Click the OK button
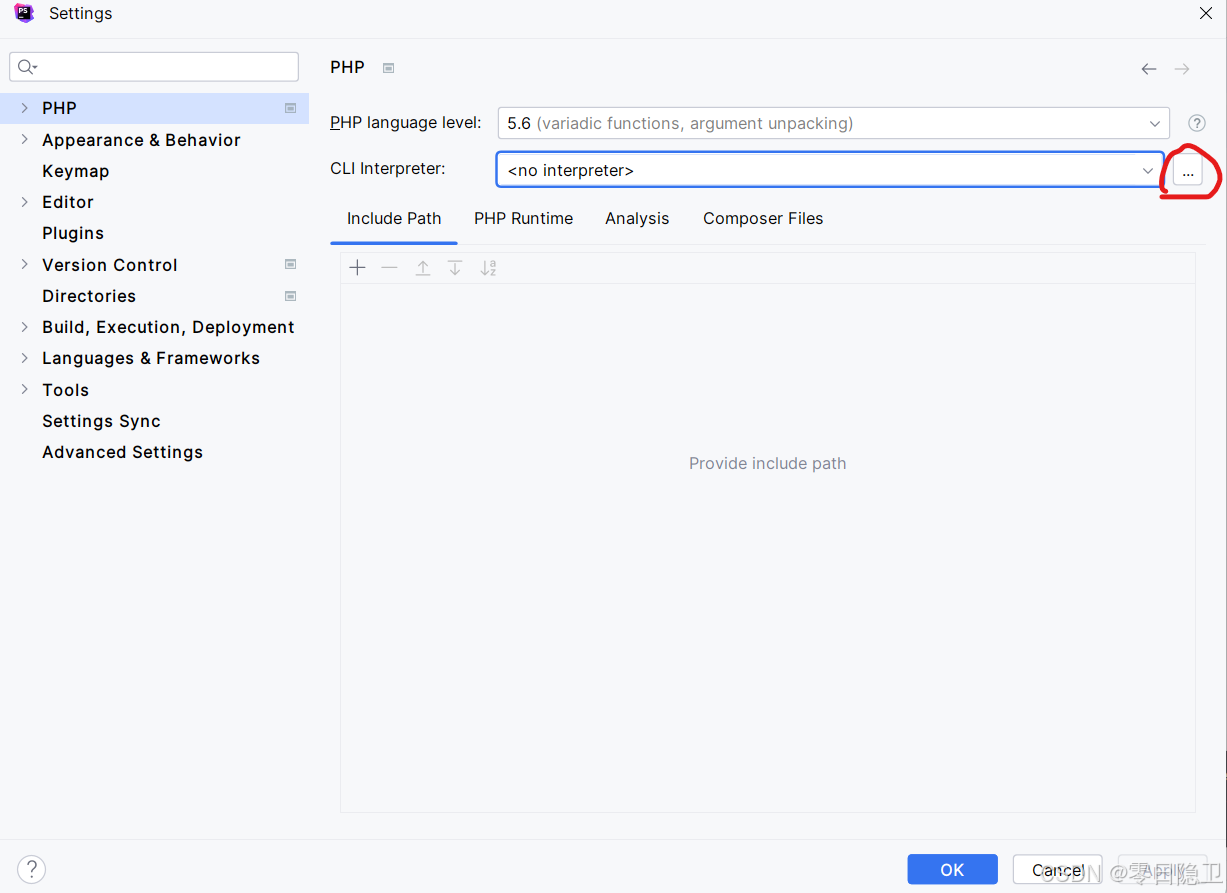 (952, 870)
